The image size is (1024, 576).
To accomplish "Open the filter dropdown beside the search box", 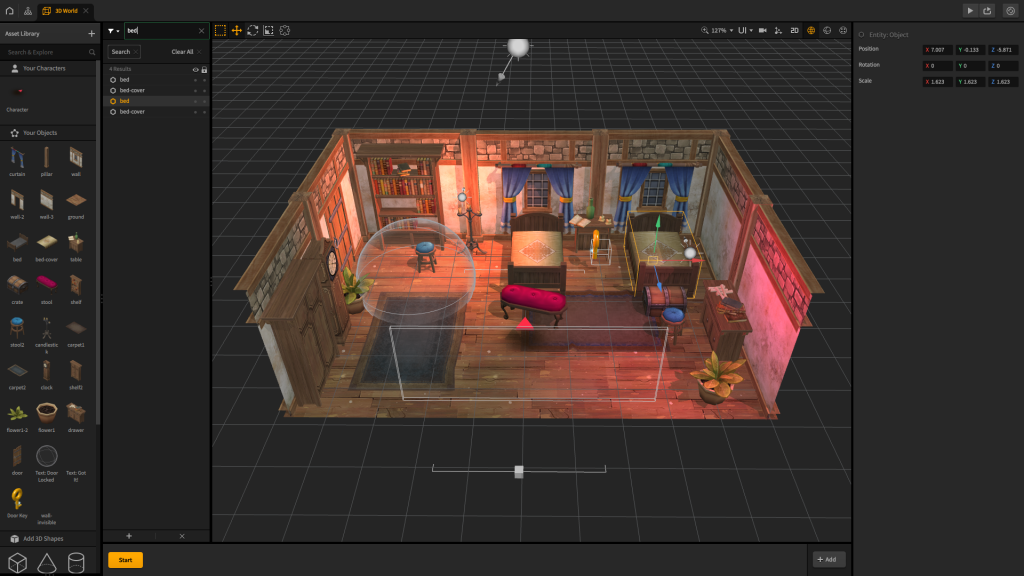I will tap(113, 31).
